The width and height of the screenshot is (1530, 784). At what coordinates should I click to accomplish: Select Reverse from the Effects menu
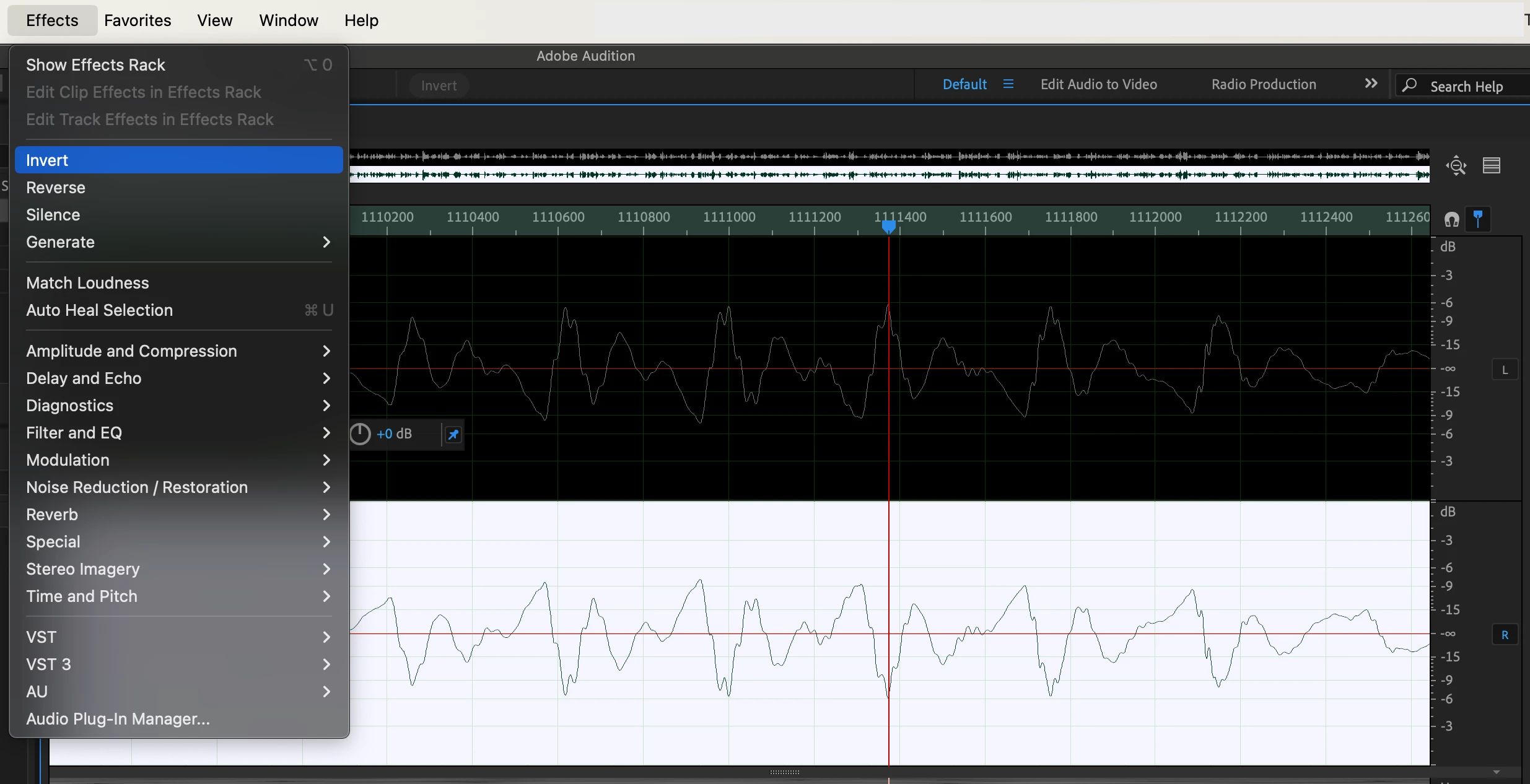[x=56, y=188]
